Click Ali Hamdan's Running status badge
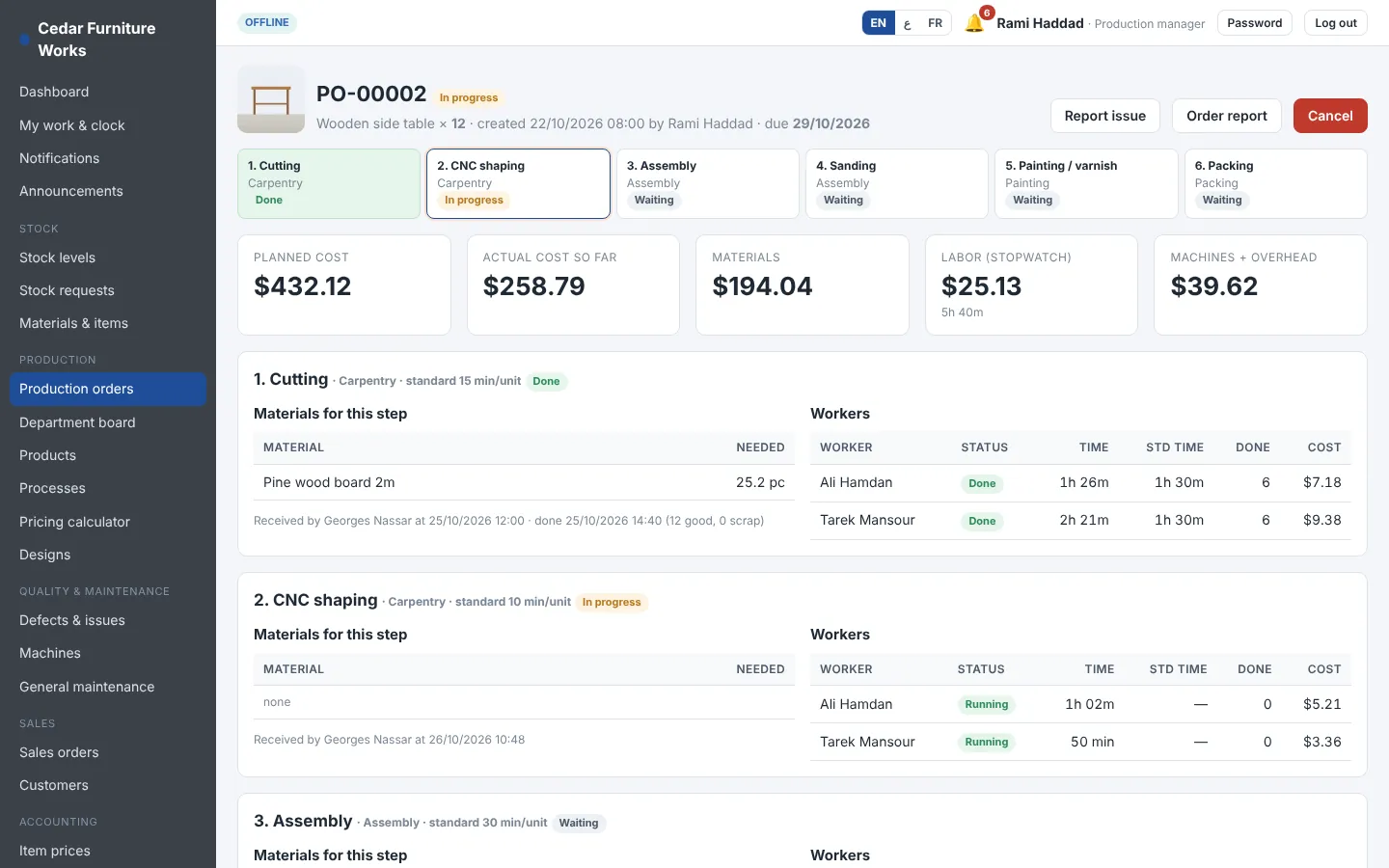The height and width of the screenshot is (868, 1389). (x=986, y=705)
